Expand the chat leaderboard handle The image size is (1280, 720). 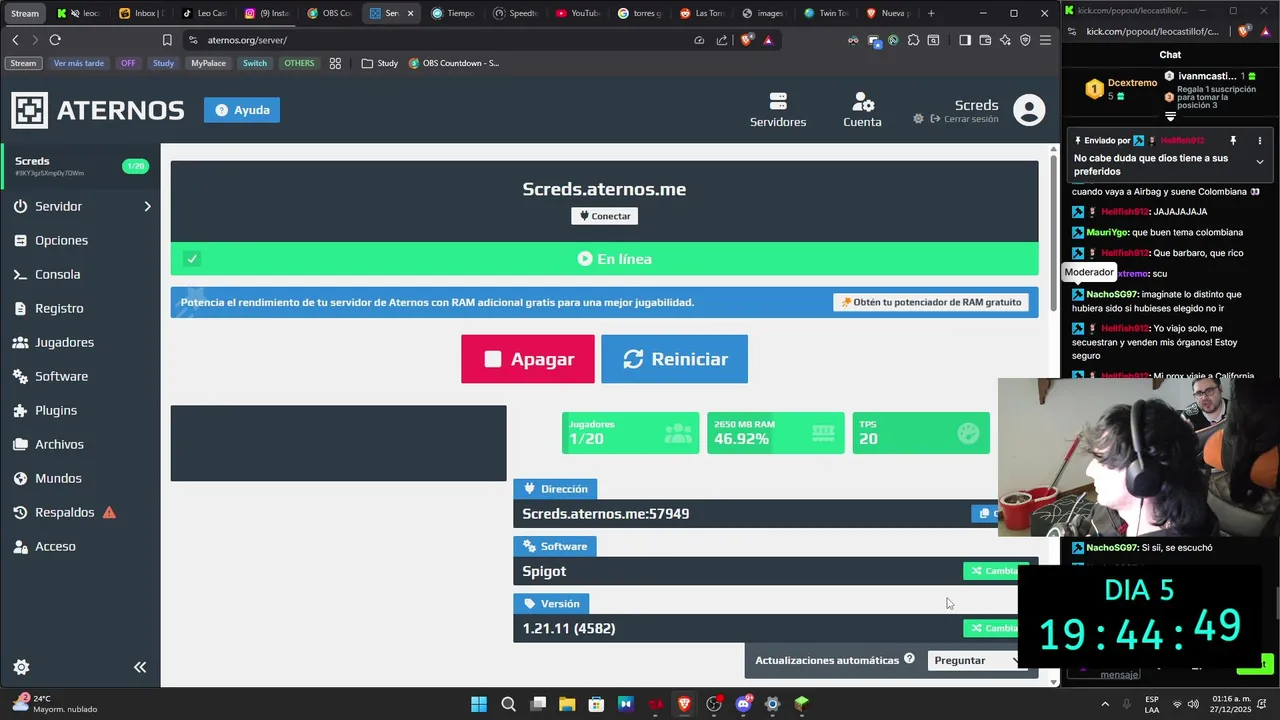coord(1170,117)
